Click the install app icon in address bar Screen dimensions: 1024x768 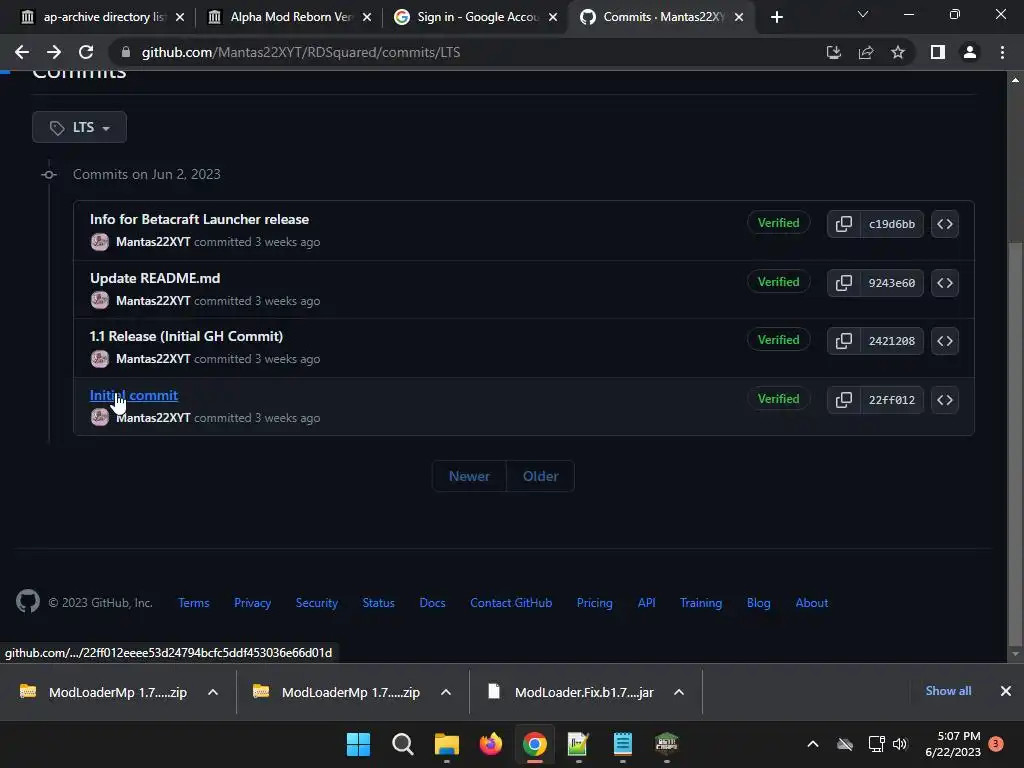[833, 52]
